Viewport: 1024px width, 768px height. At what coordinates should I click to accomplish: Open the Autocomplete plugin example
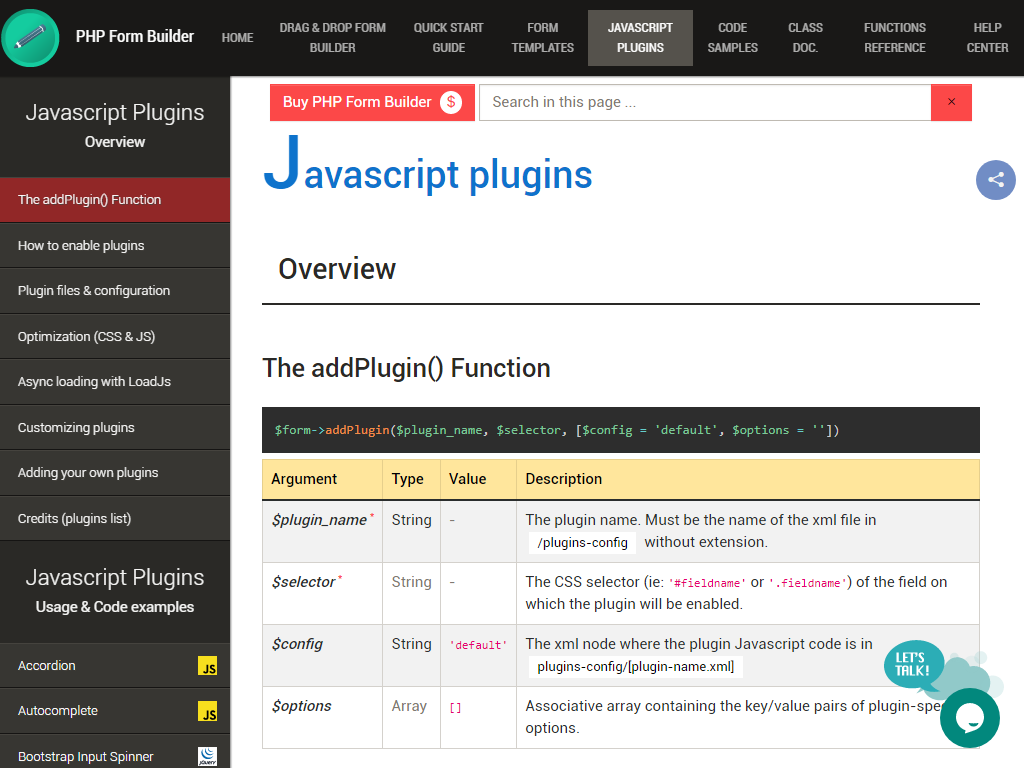(x=115, y=711)
